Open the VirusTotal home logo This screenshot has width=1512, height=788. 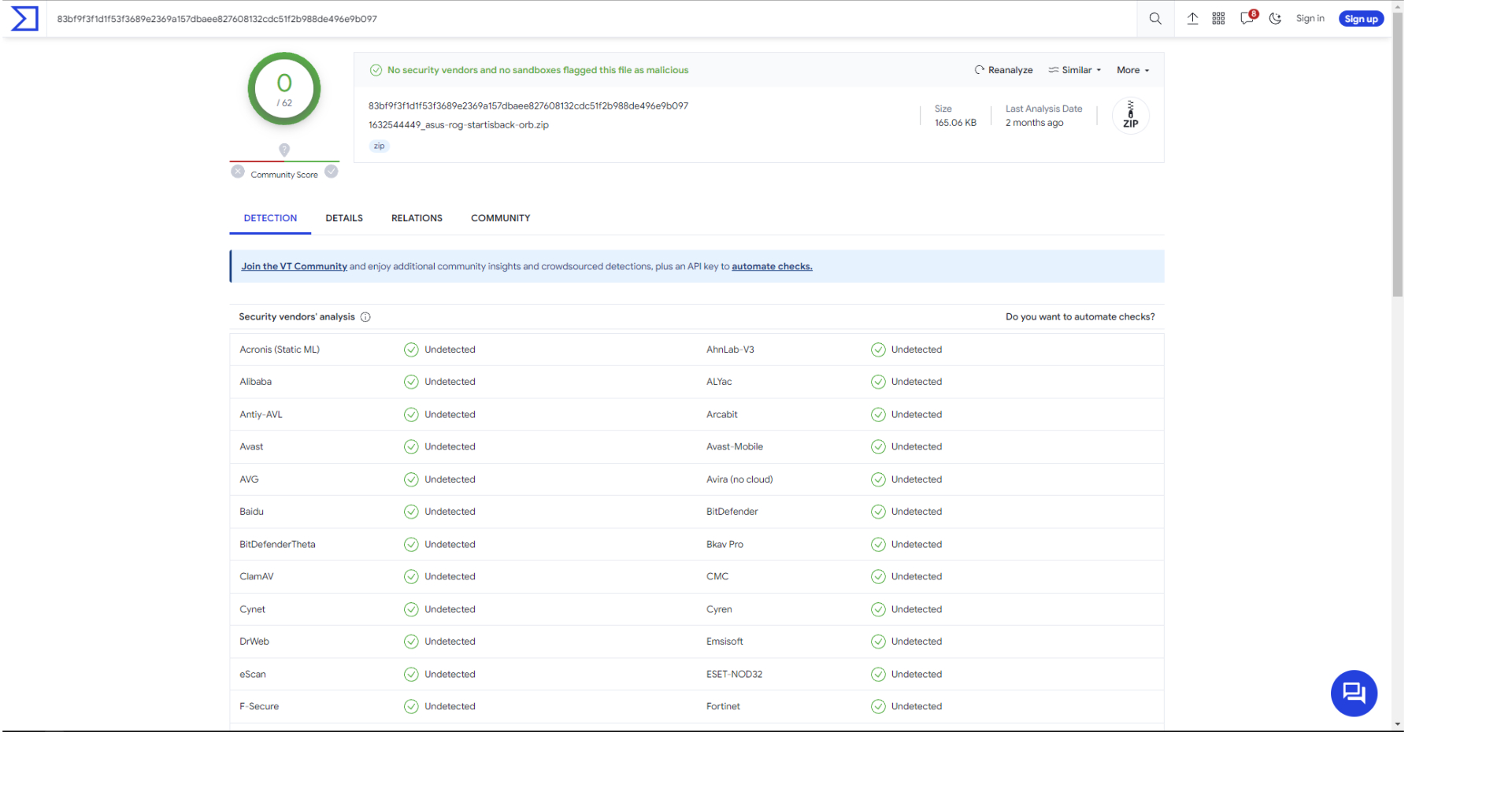click(x=24, y=18)
